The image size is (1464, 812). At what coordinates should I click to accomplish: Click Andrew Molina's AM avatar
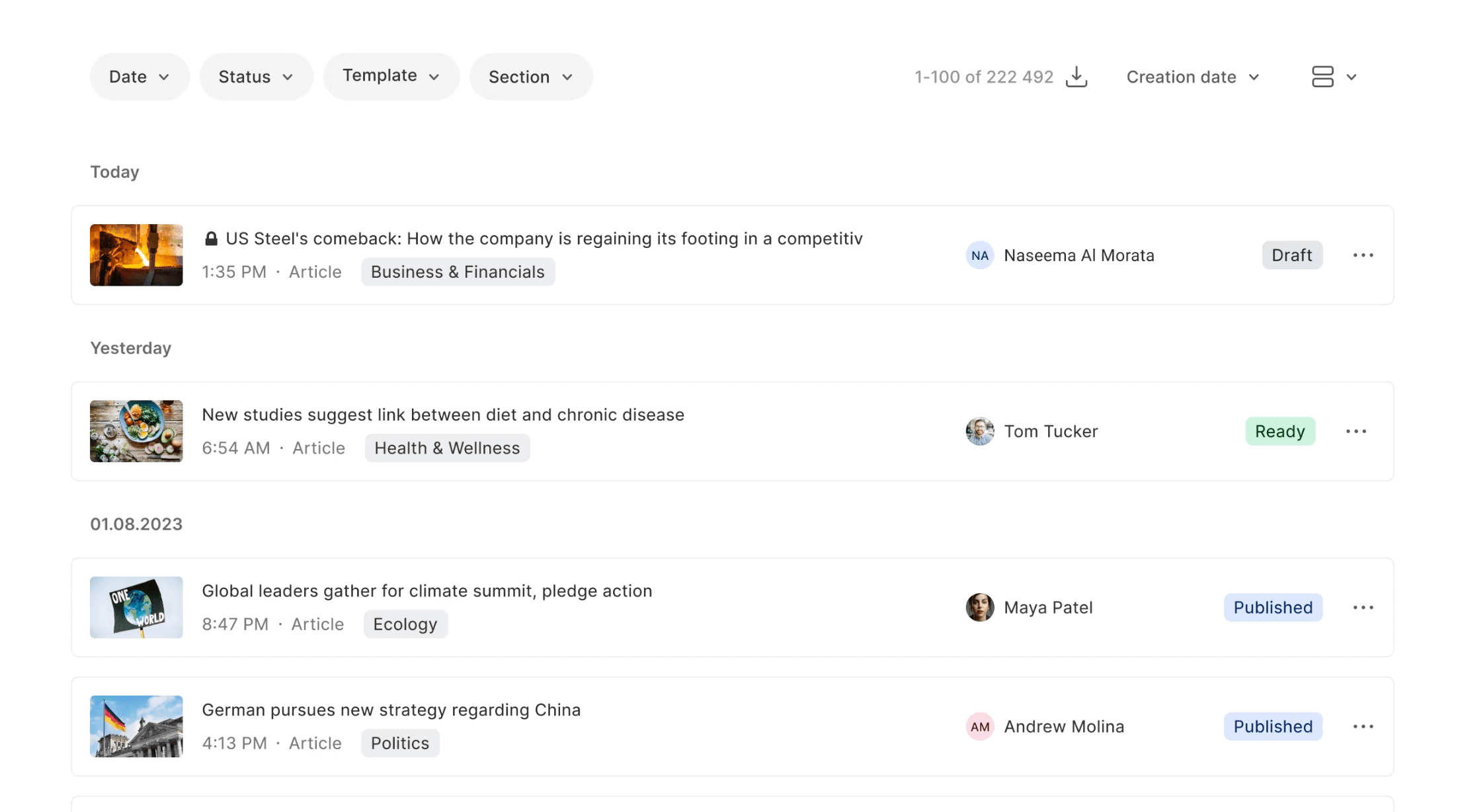pyautogui.click(x=979, y=726)
